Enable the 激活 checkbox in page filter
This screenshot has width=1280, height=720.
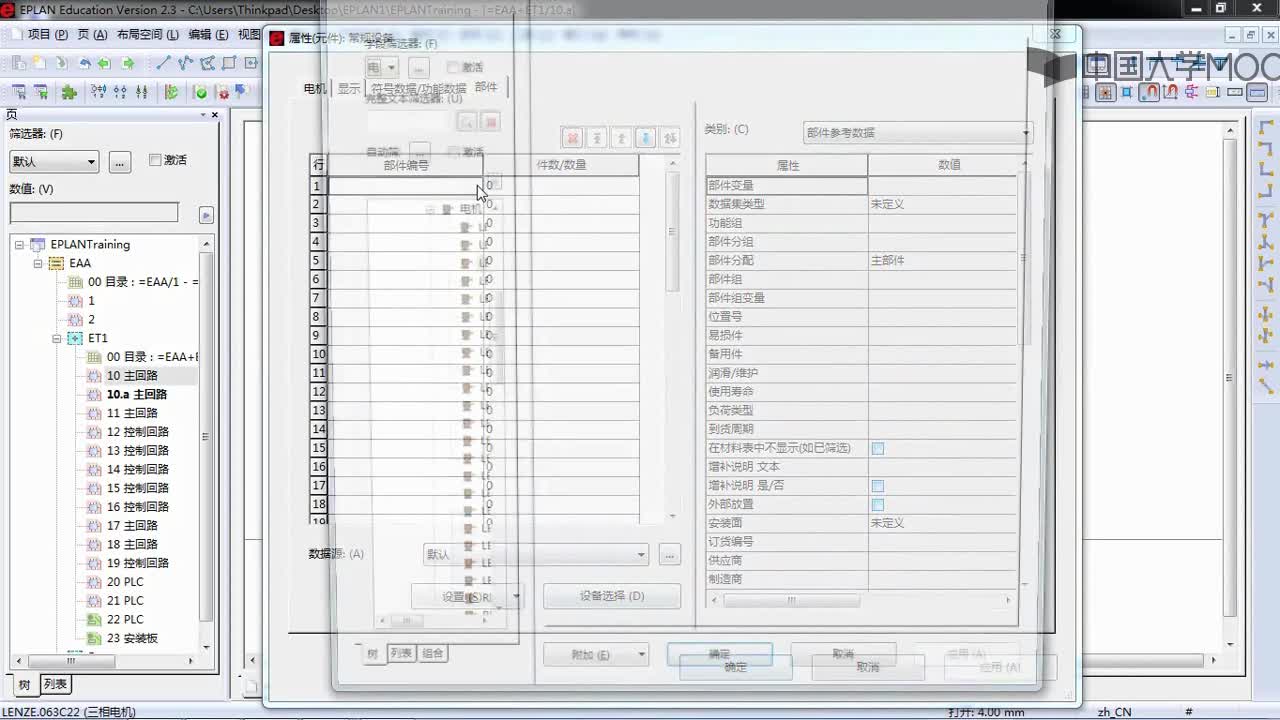(x=155, y=160)
